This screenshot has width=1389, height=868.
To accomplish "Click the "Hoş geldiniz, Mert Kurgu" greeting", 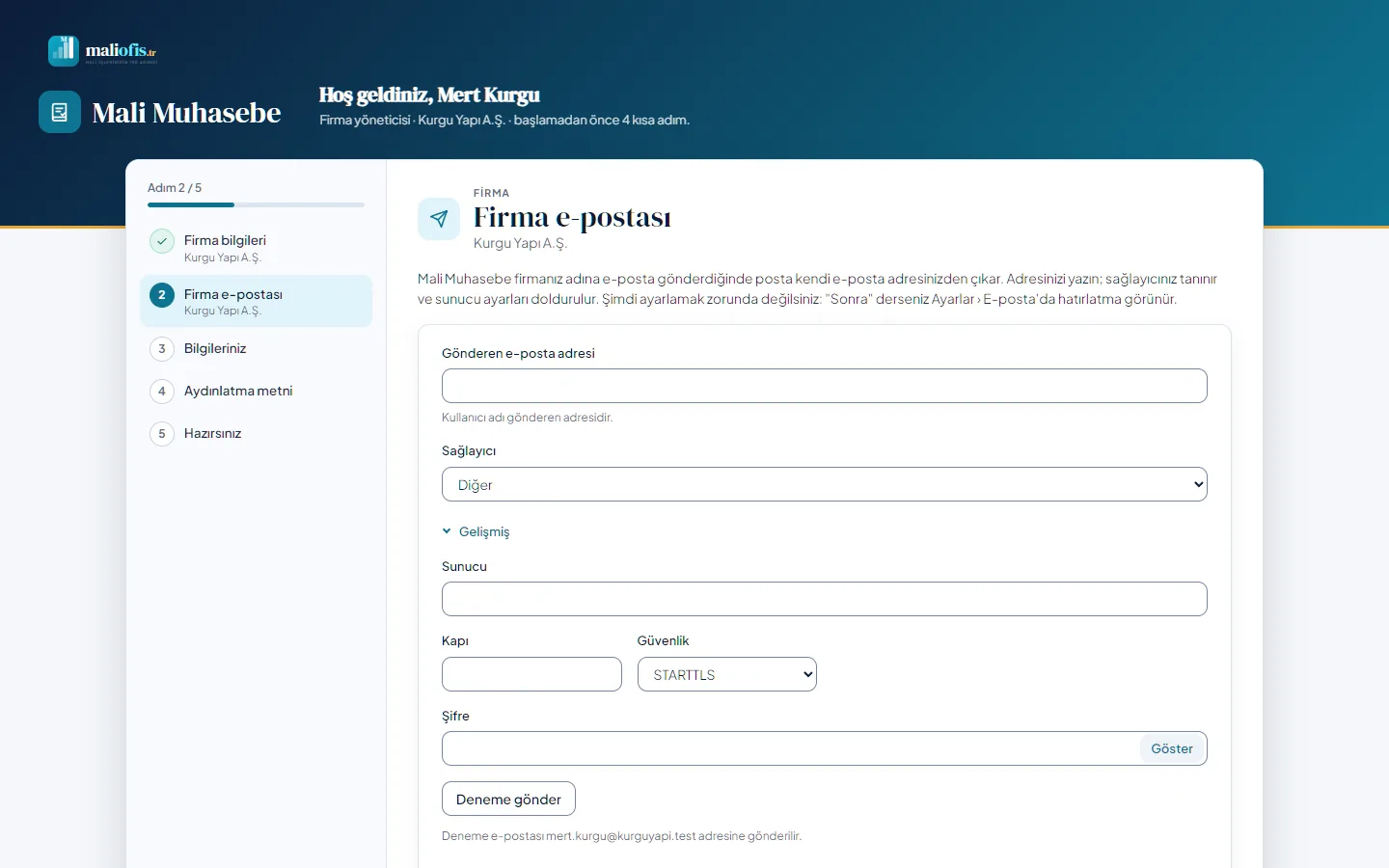I will click(x=429, y=95).
